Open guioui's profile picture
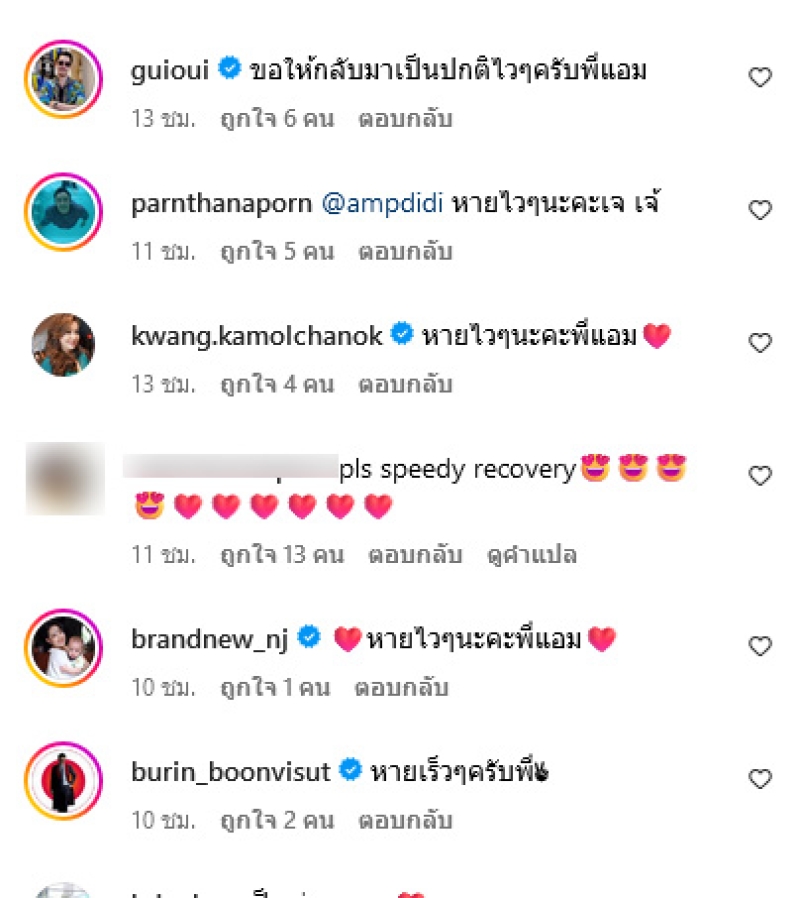The height and width of the screenshot is (898, 800). tap(64, 79)
